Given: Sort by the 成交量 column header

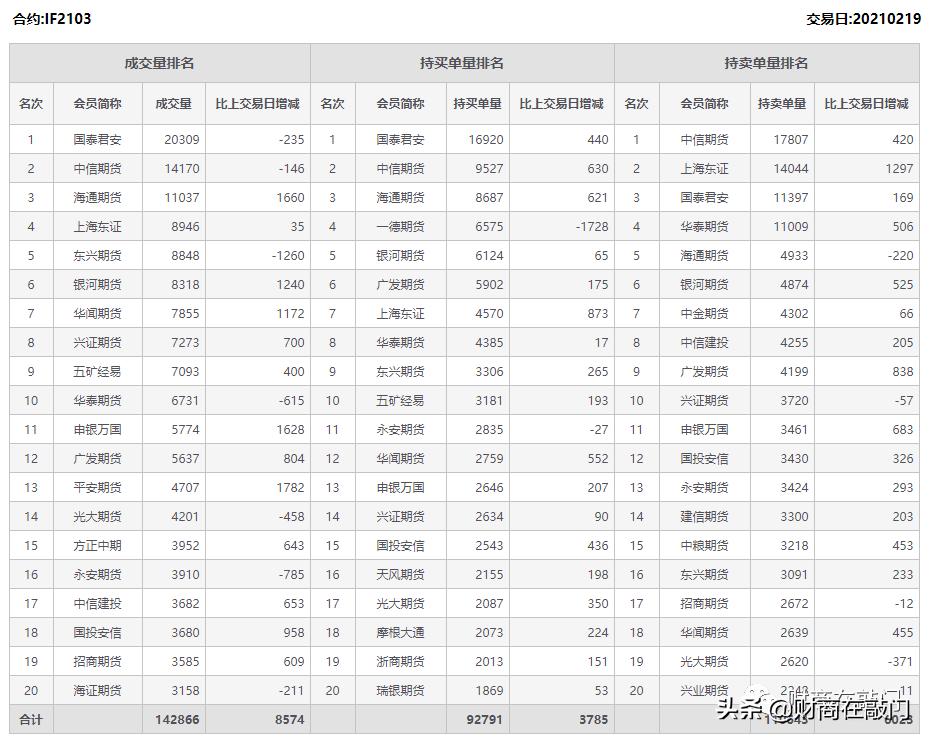Looking at the screenshot, I should point(172,103).
